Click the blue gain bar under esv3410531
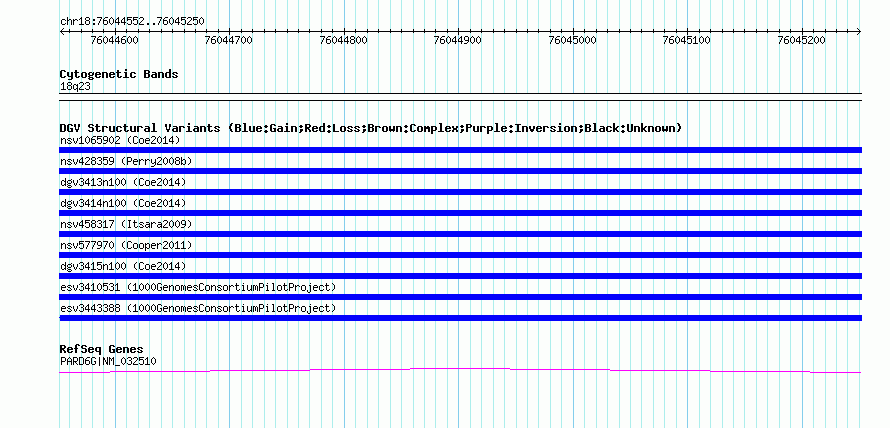This screenshot has width=890, height=428. pyautogui.click(x=460, y=297)
